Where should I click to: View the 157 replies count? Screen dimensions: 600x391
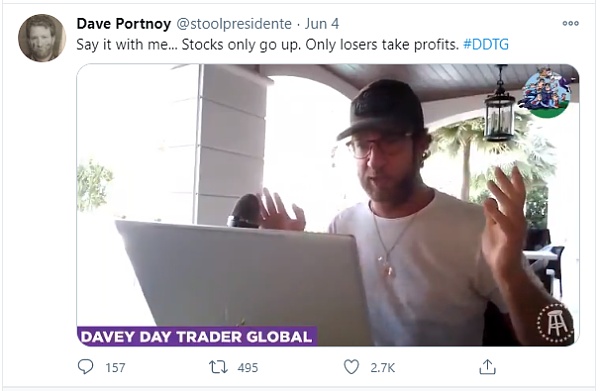pyautogui.click(x=115, y=368)
